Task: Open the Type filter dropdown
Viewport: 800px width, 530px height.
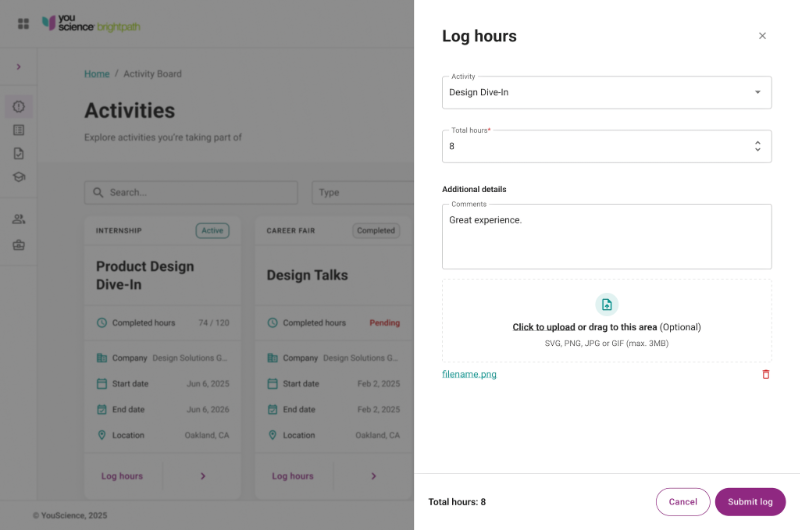Action: (x=363, y=192)
